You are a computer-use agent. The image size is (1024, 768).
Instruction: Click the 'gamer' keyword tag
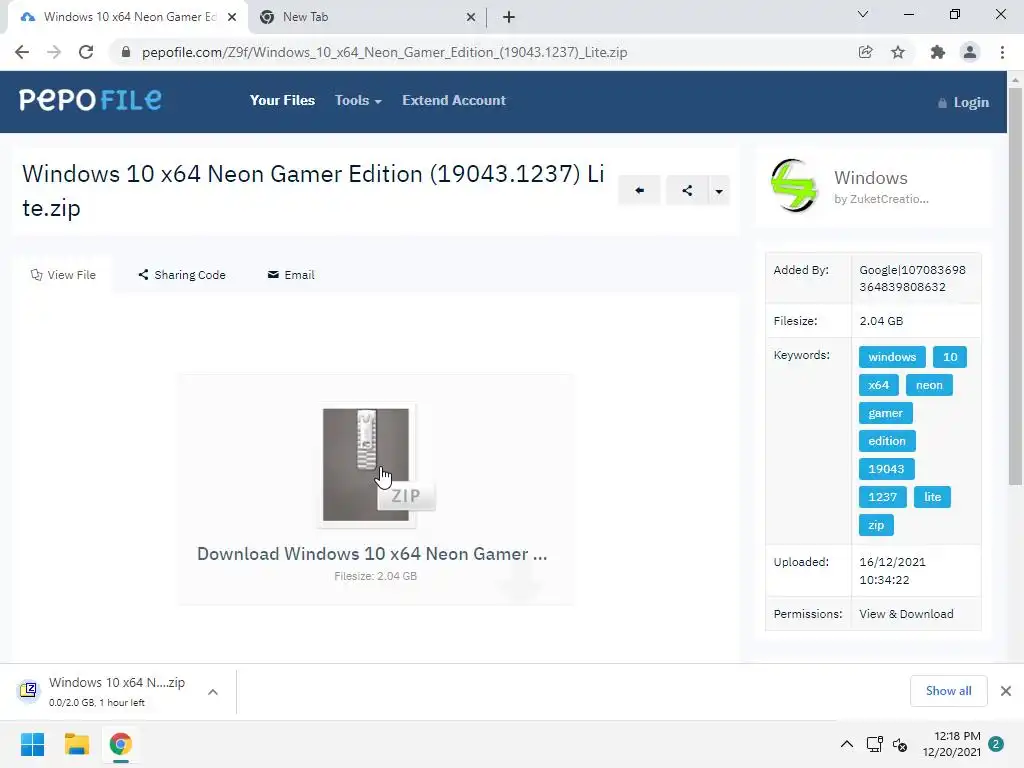point(886,413)
